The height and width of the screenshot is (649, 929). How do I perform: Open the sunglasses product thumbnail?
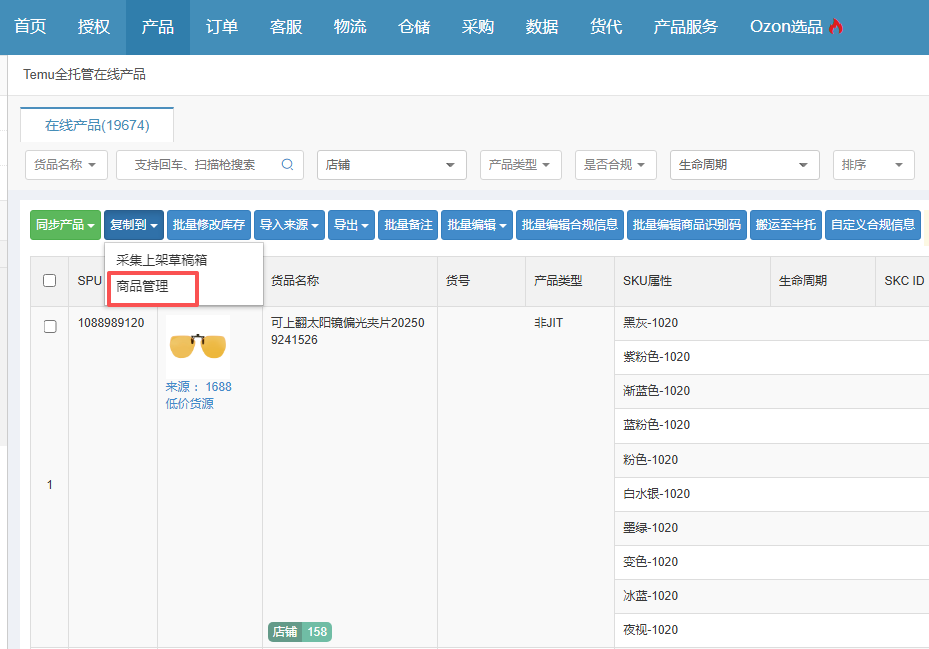(x=197, y=345)
